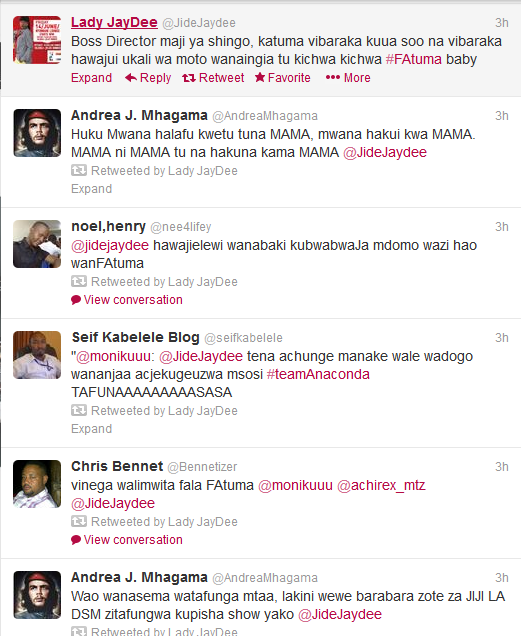Open Chris Bennet's profile photo
The width and height of the screenshot is (521, 636).
pos(37,484)
